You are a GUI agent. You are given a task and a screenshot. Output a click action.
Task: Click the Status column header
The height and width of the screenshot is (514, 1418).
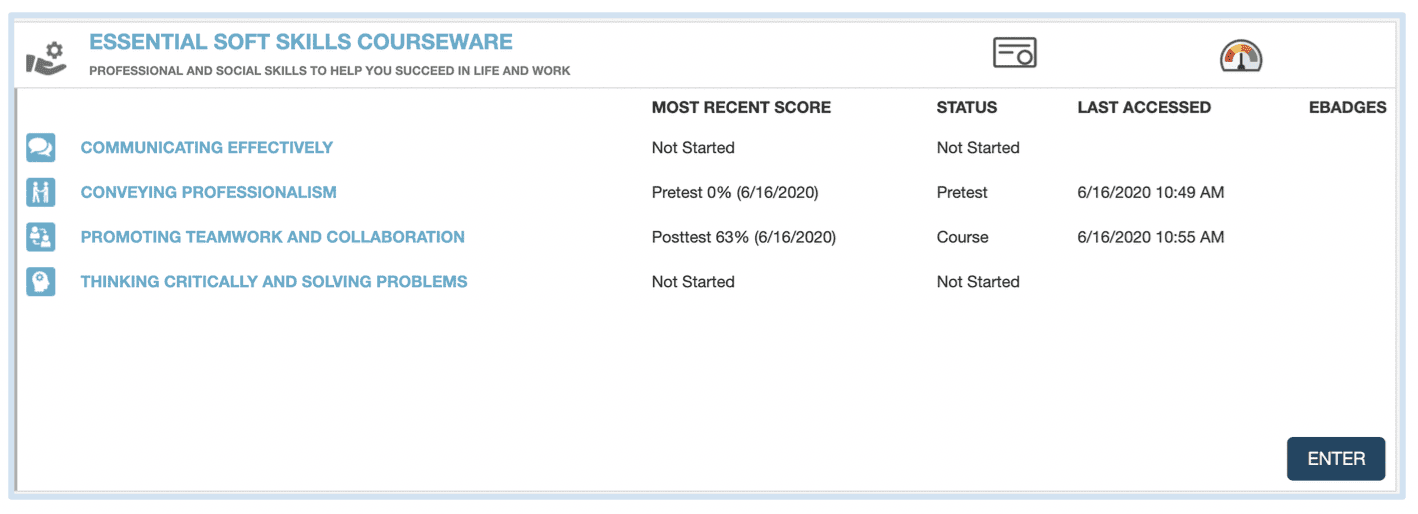tap(966, 107)
